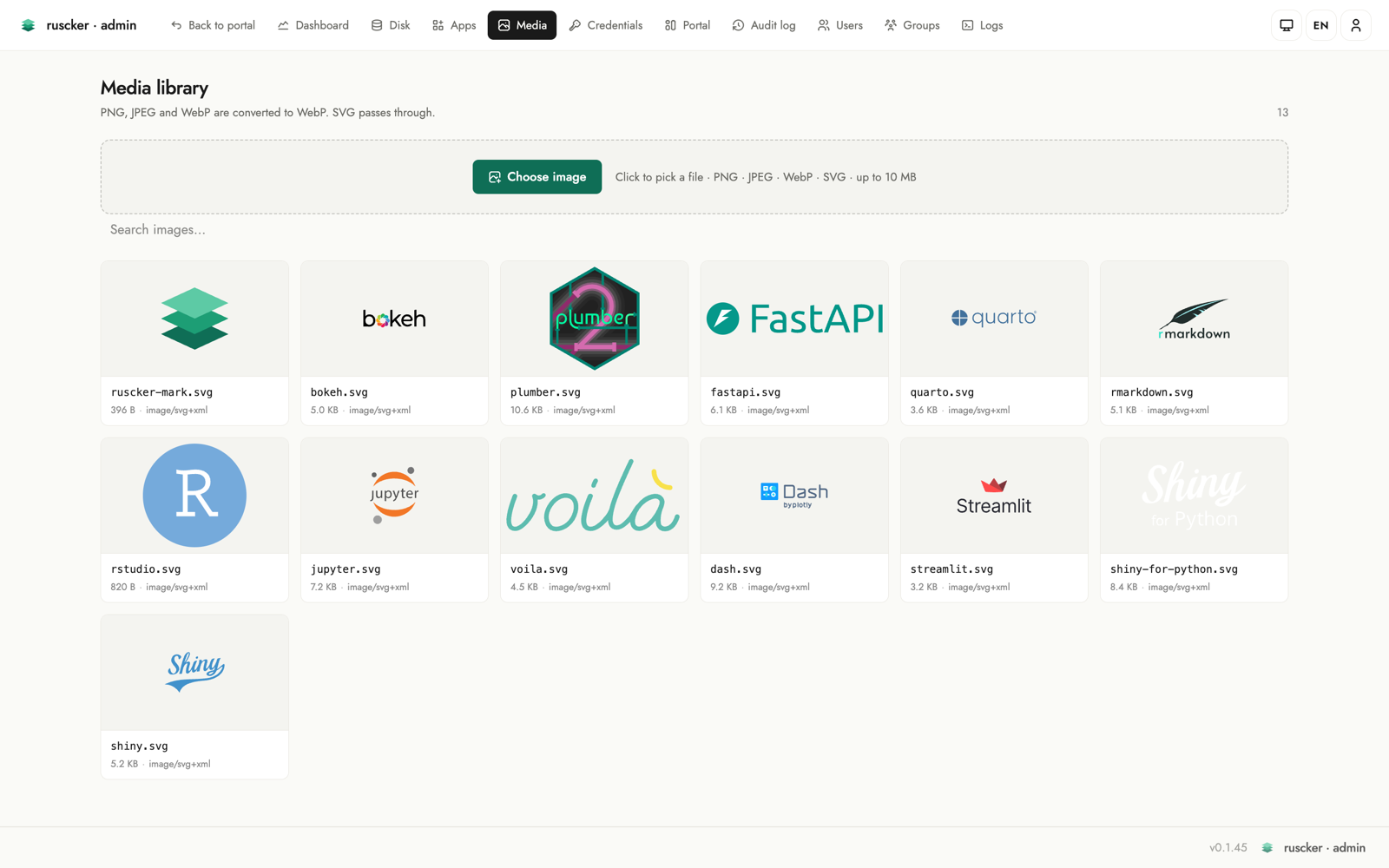The image size is (1389, 868).
Task: Open the plumber hexagon image
Action: [595, 319]
